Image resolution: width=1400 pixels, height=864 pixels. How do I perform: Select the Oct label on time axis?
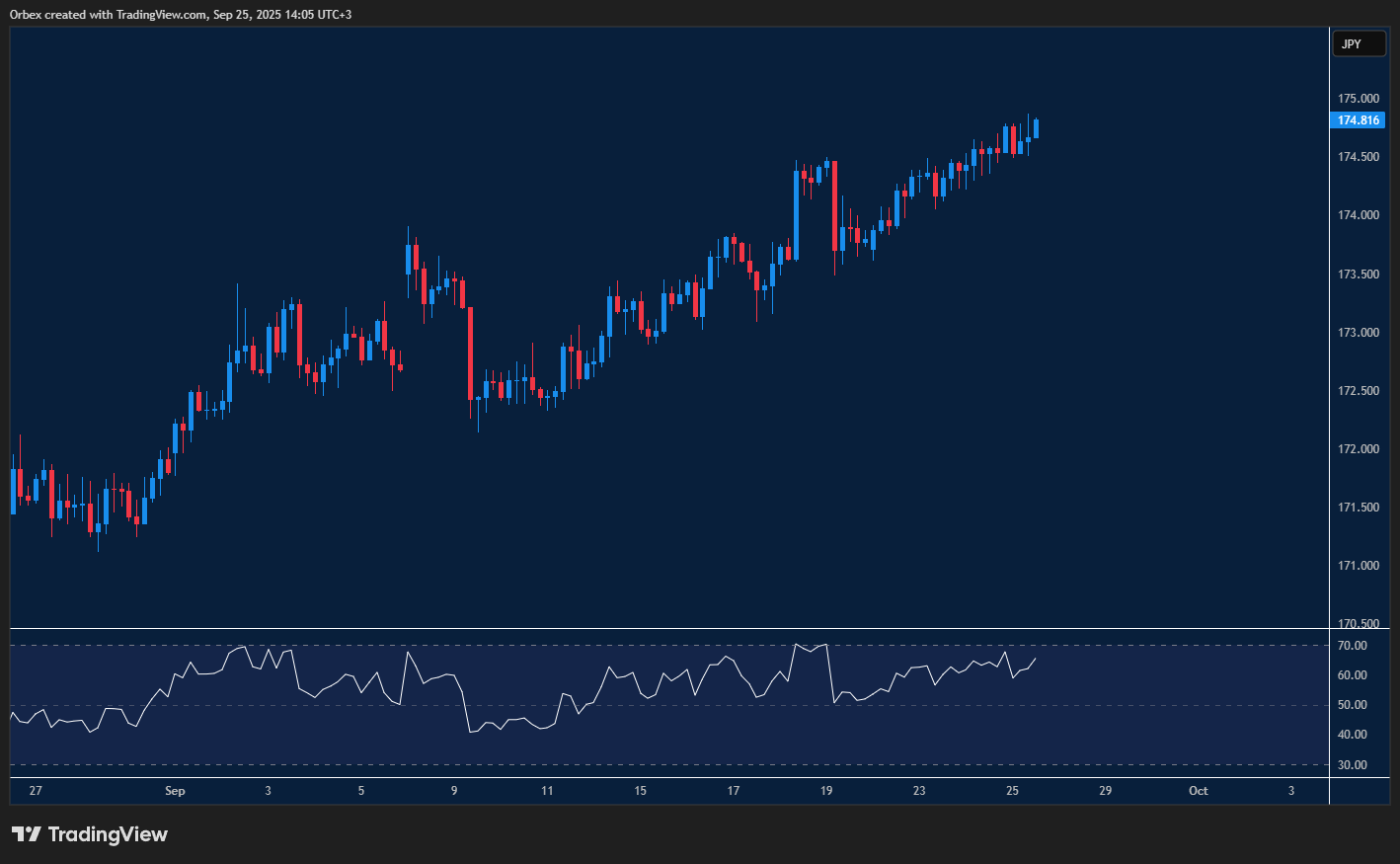[x=1198, y=791]
